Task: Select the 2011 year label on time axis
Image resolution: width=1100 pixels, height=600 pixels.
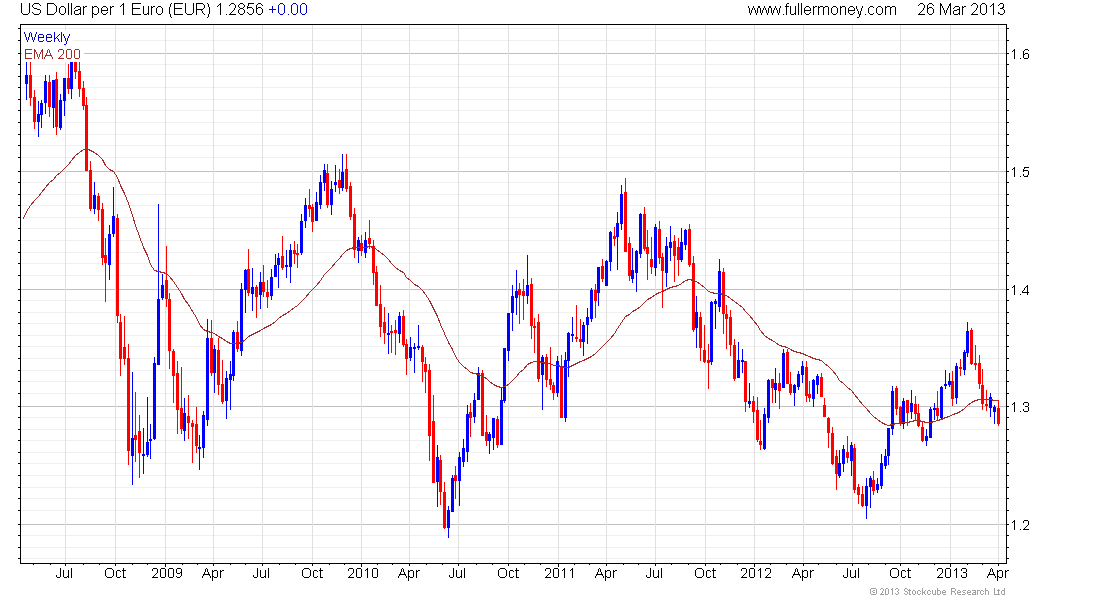Action: coord(559,573)
